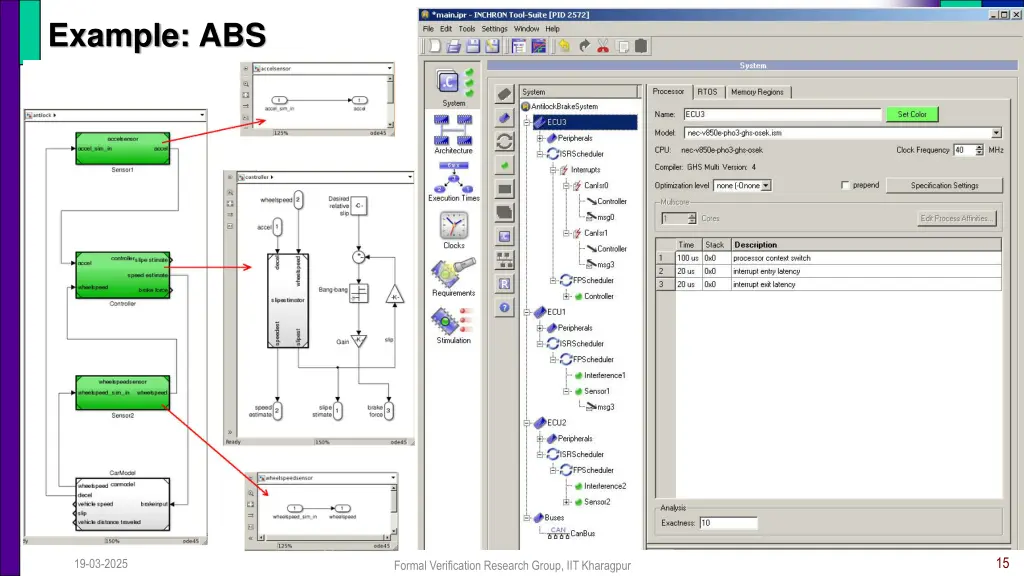Click the Open file toolbar icon
This screenshot has height=576, width=1024.
(x=454, y=46)
